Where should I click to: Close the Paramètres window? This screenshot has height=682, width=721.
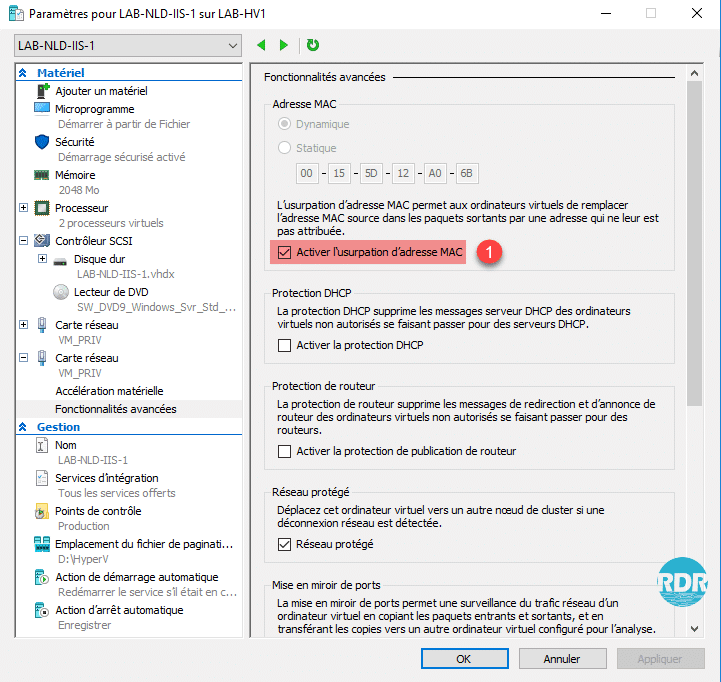[x=697, y=13]
